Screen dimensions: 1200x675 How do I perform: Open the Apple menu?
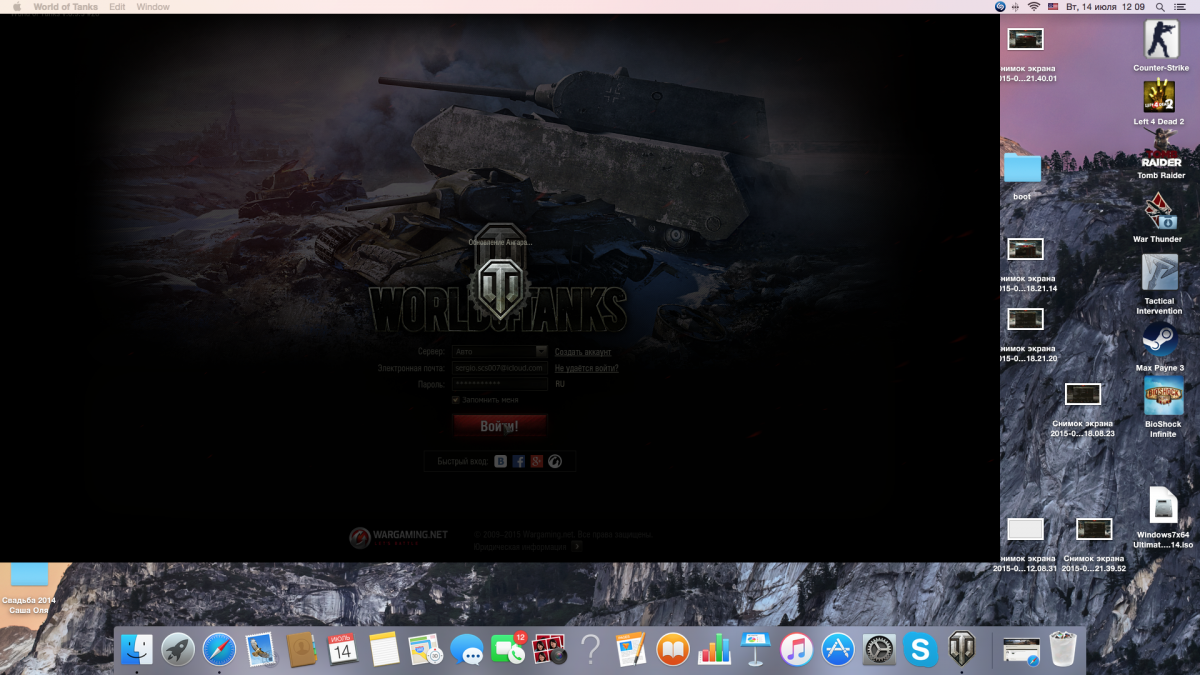click(16, 7)
